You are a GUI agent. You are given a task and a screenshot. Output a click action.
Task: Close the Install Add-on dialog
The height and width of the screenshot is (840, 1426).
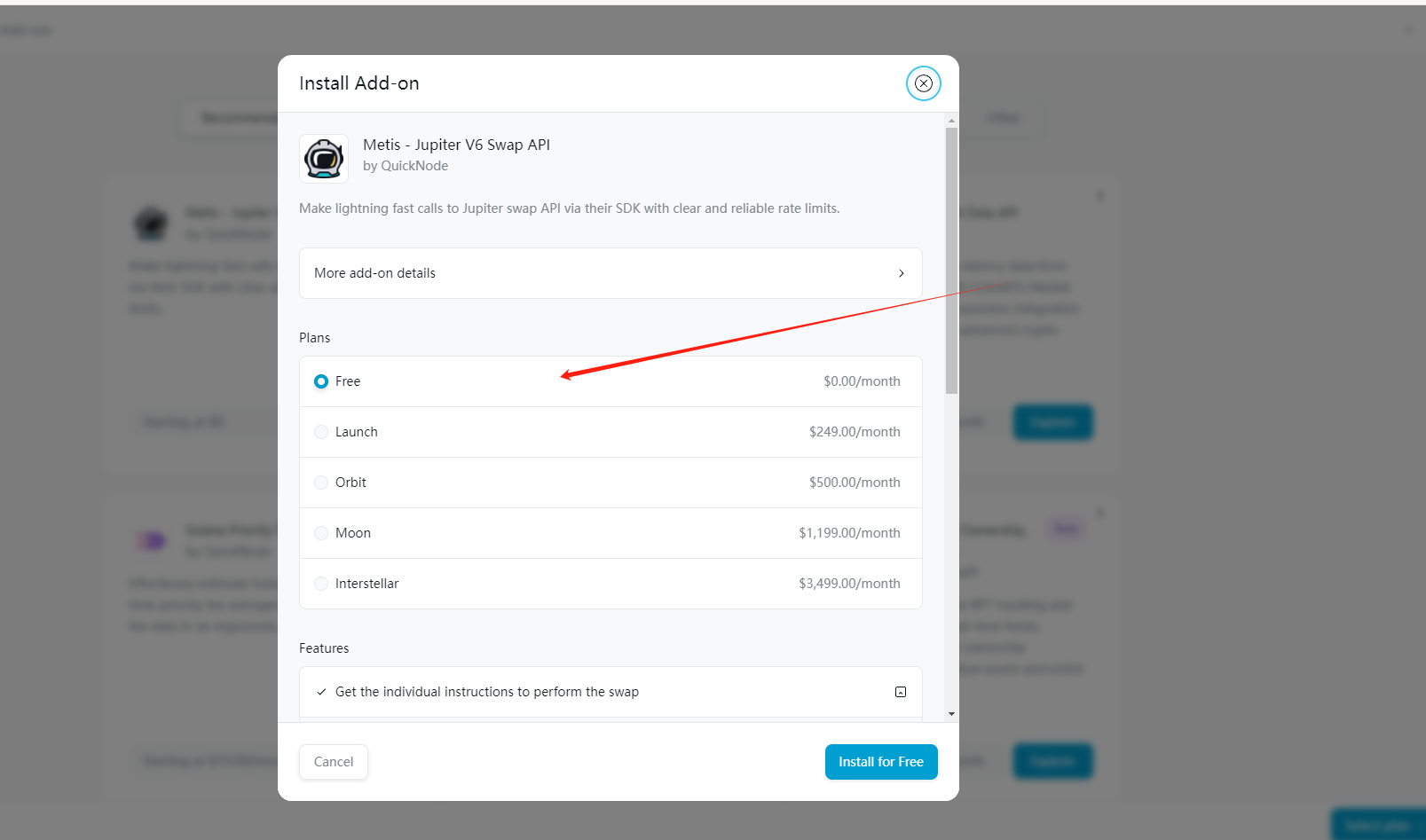(x=924, y=83)
